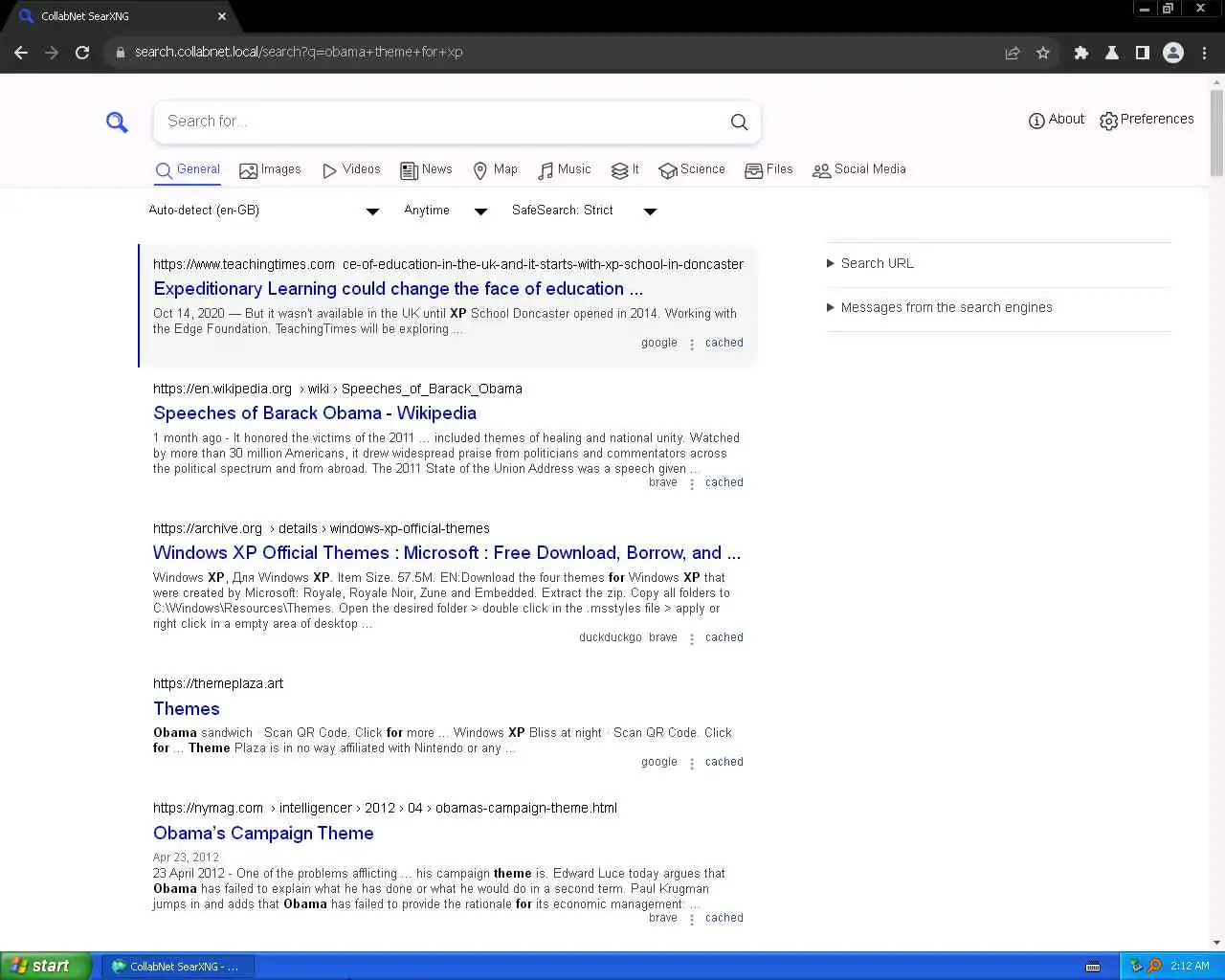This screenshot has height=980, width=1225.
Task: Open cached version of archive.org result
Action: pos(724,637)
